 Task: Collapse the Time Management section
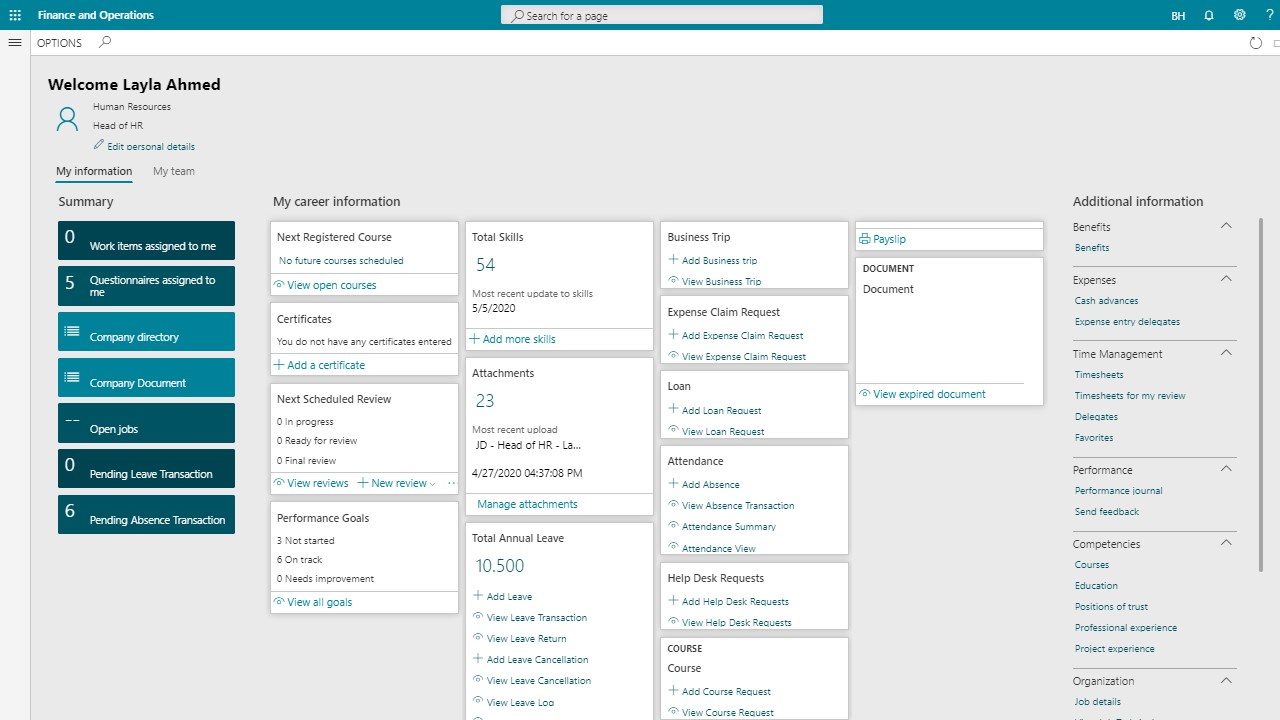pos(1226,353)
